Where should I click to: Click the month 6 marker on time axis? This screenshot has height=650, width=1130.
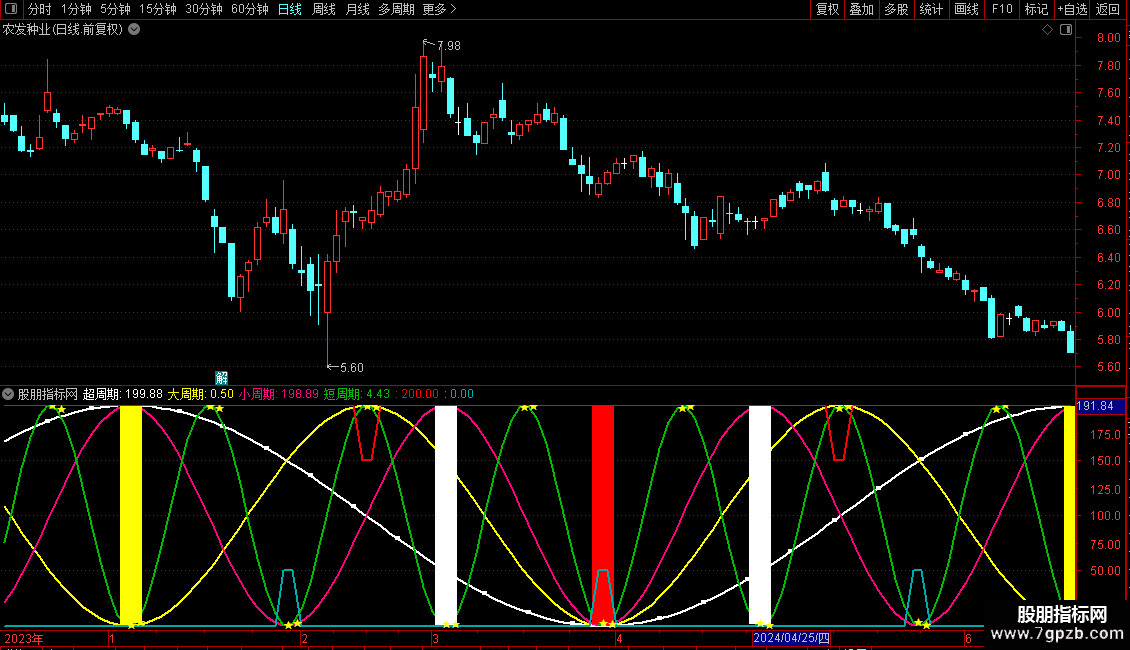pos(968,638)
